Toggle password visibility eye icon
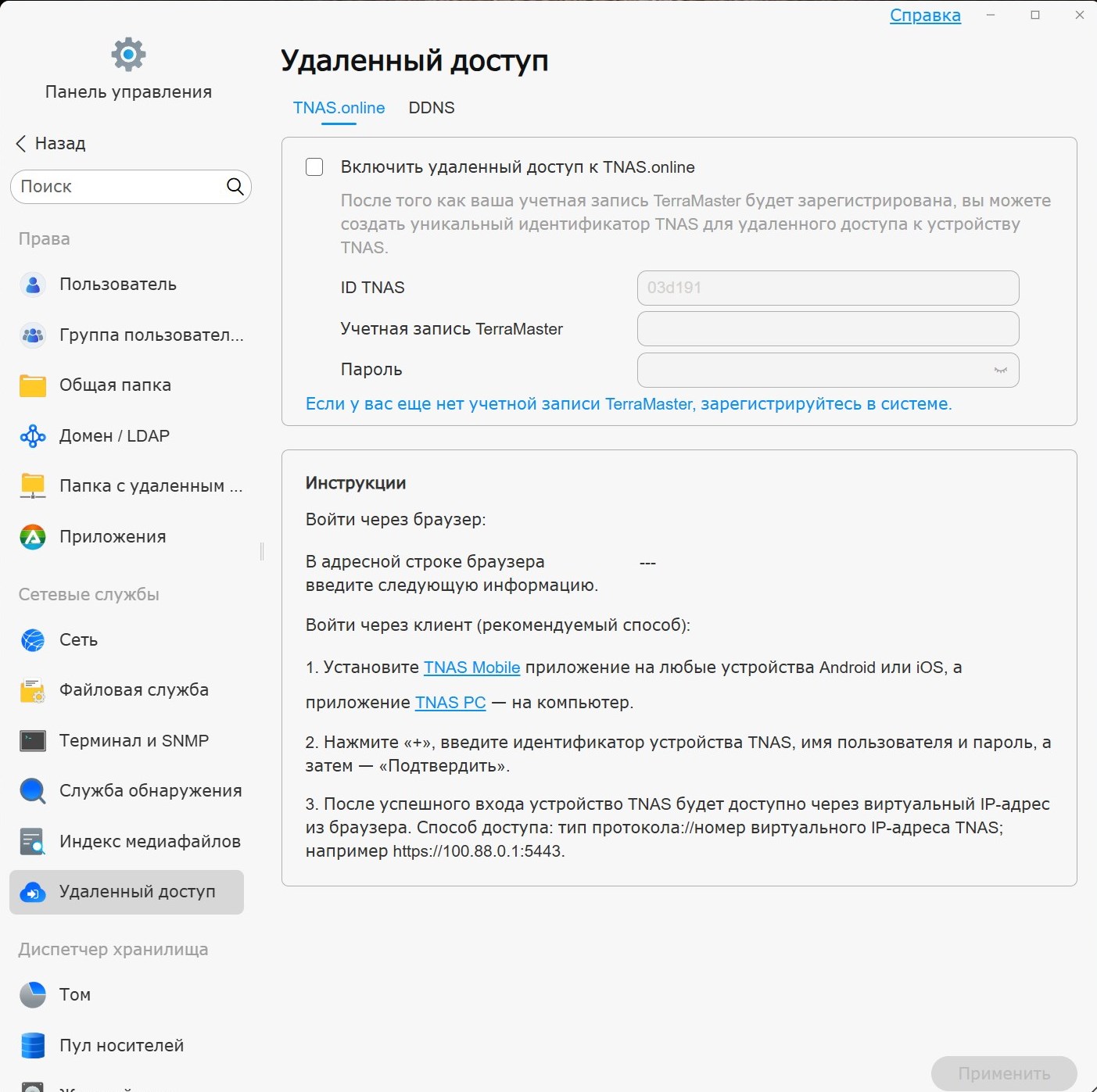The width and height of the screenshot is (1097, 1092). point(1000,370)
